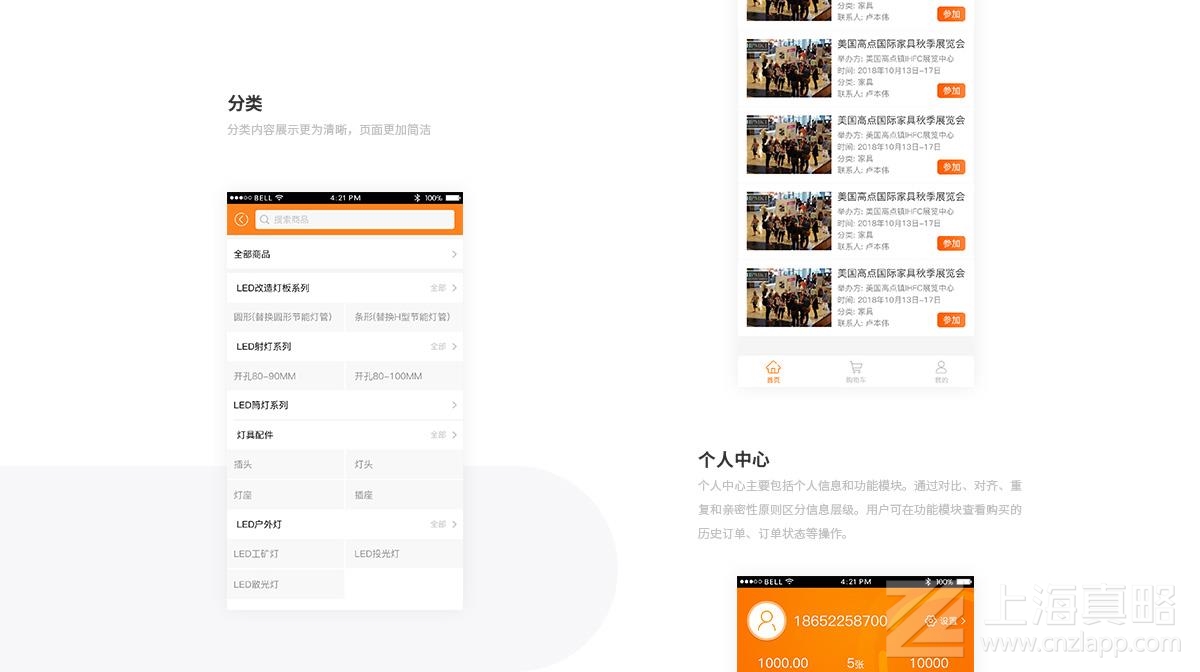Expand the 全部商品 row chevron

455,254
